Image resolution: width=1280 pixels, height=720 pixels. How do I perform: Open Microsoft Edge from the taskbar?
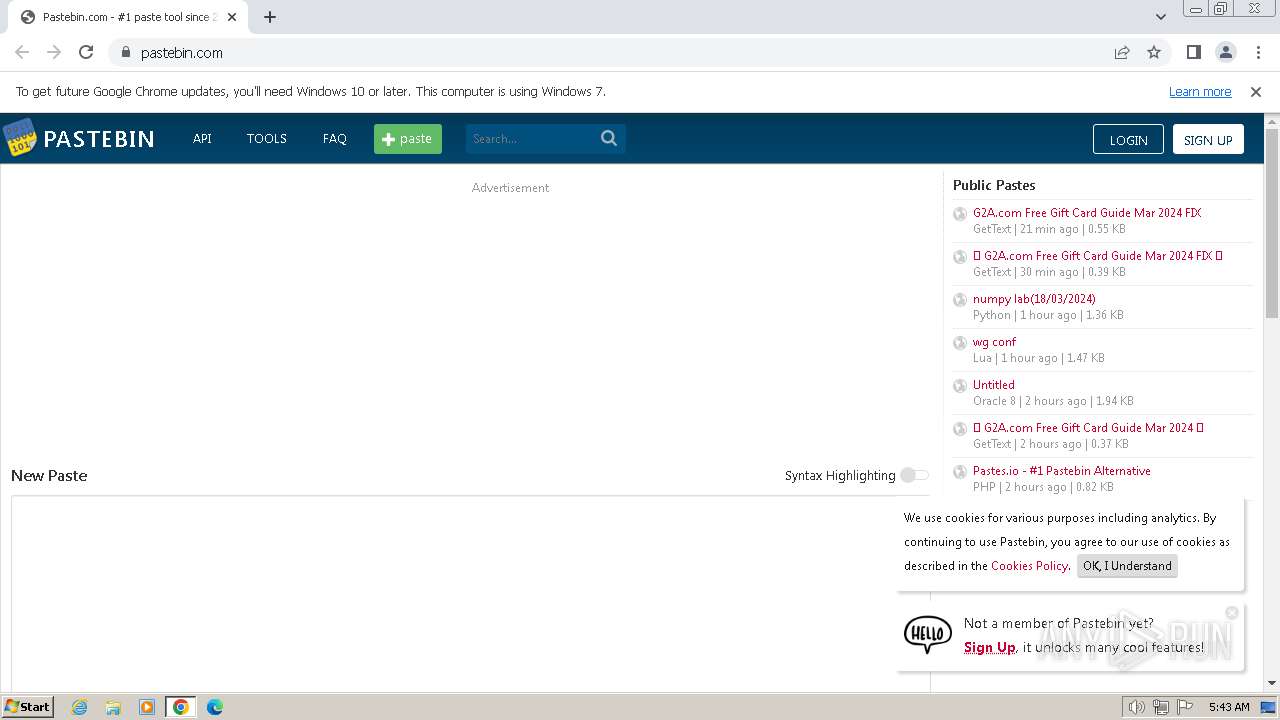point(215,707)
